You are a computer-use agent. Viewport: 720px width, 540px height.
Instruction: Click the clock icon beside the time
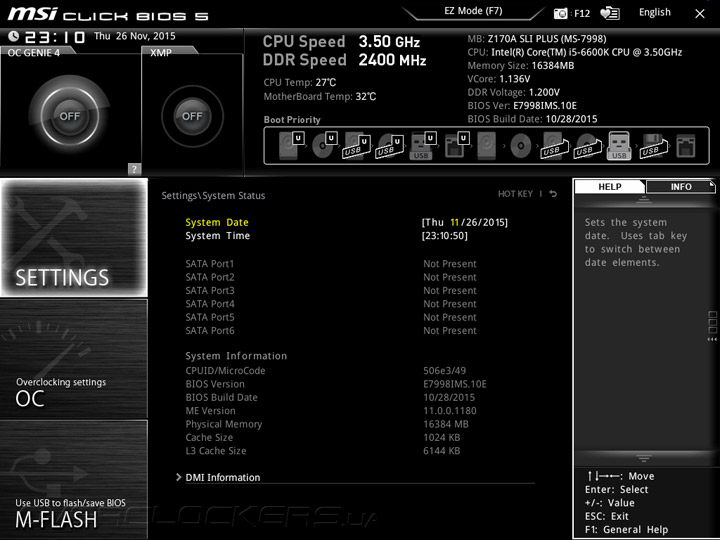[14, 36]
